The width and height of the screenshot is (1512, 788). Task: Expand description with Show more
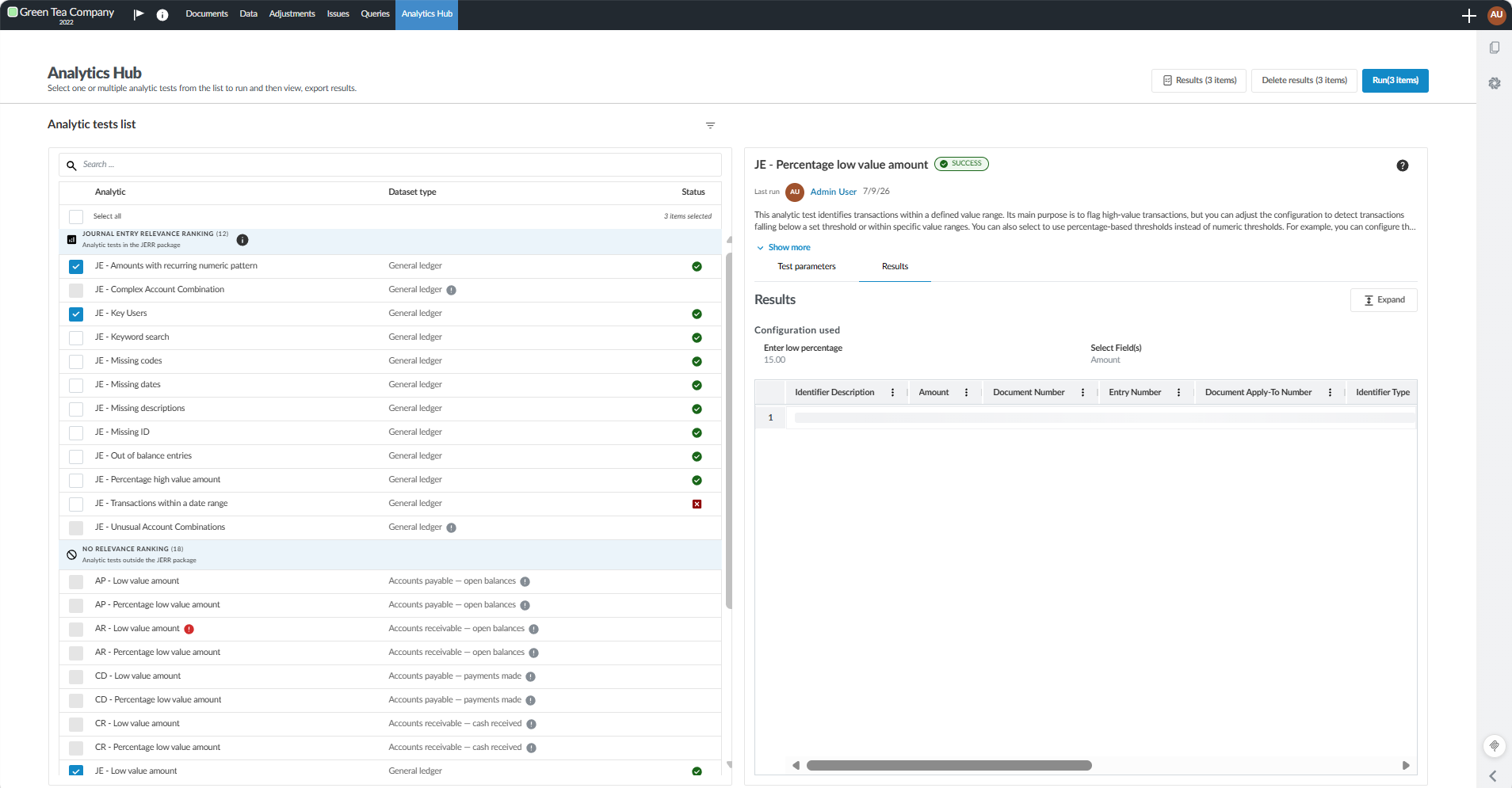(x=783, y=247)
